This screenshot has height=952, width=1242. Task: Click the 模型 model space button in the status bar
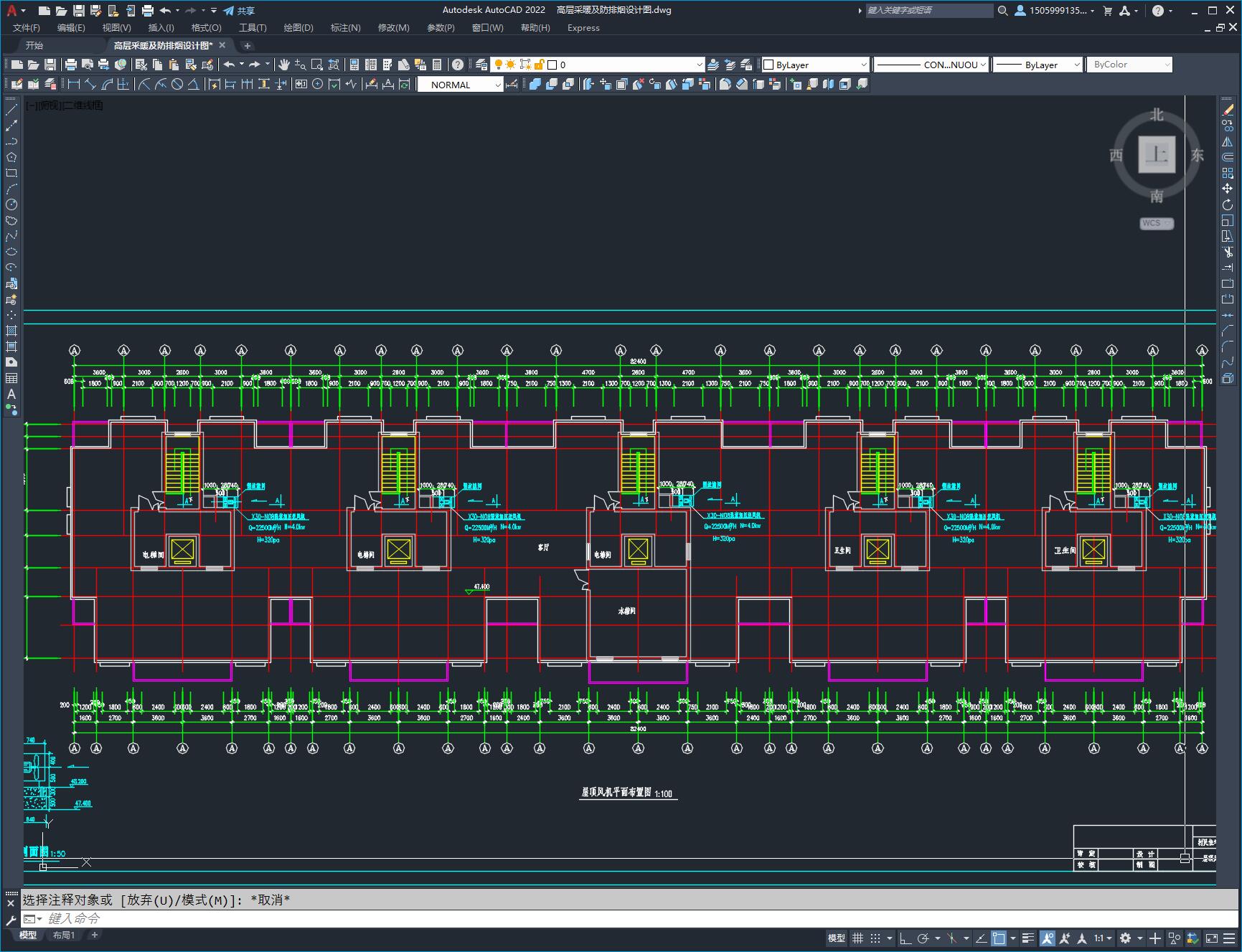(x=837, y=938)
